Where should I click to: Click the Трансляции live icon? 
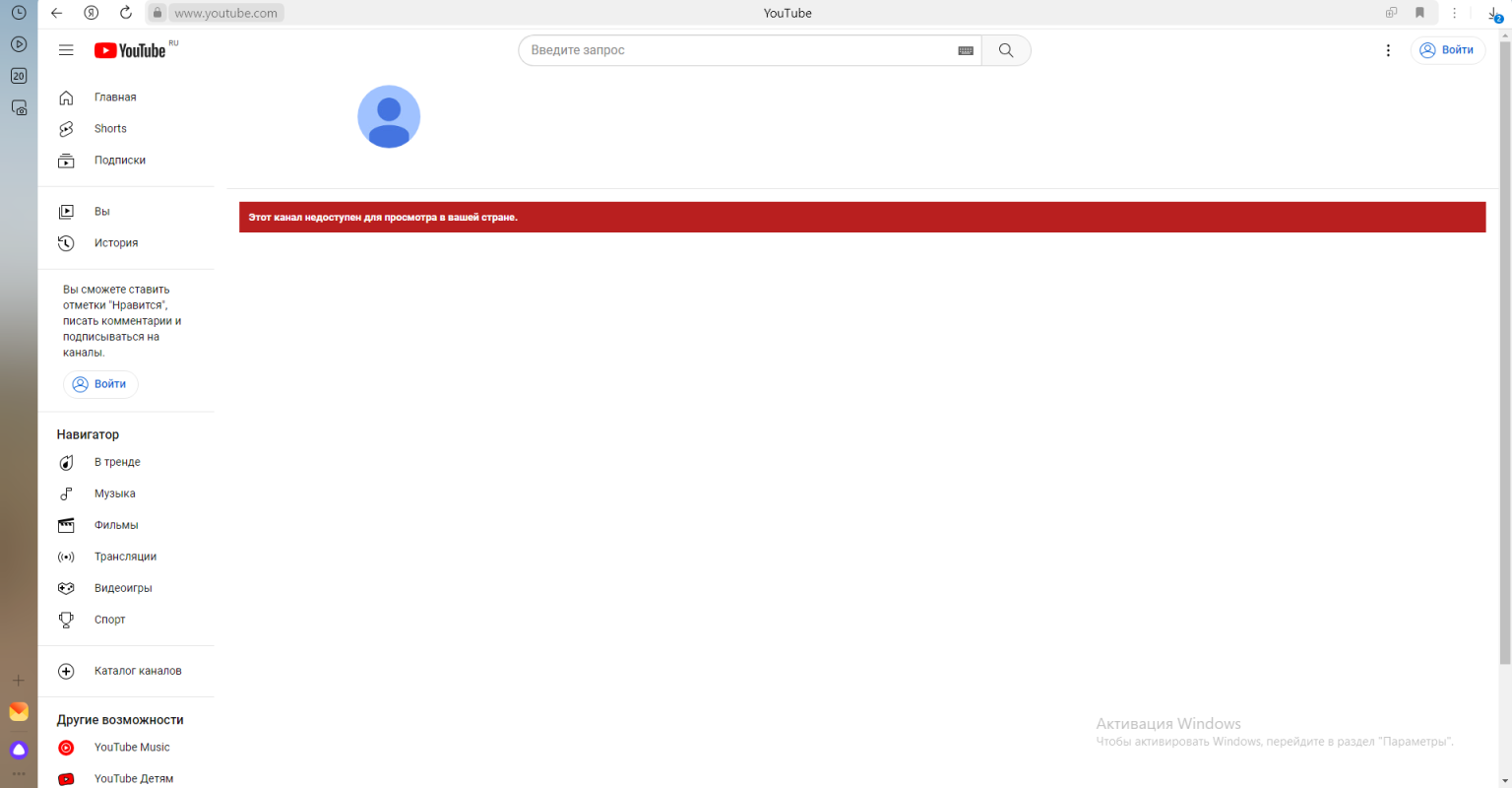pyautogui.click(x=66, y=557)
